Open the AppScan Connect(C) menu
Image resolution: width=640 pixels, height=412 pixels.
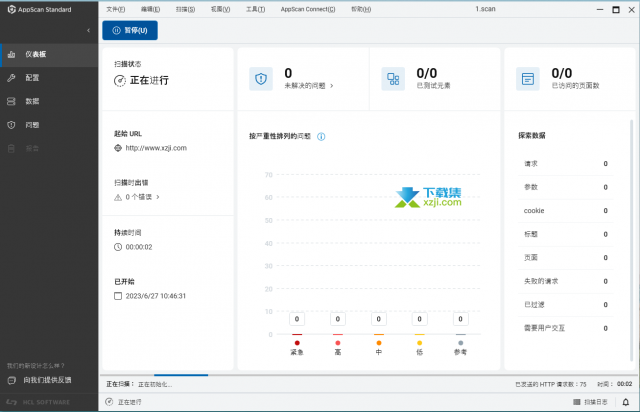pyautogui.click(x=308, y=9)
